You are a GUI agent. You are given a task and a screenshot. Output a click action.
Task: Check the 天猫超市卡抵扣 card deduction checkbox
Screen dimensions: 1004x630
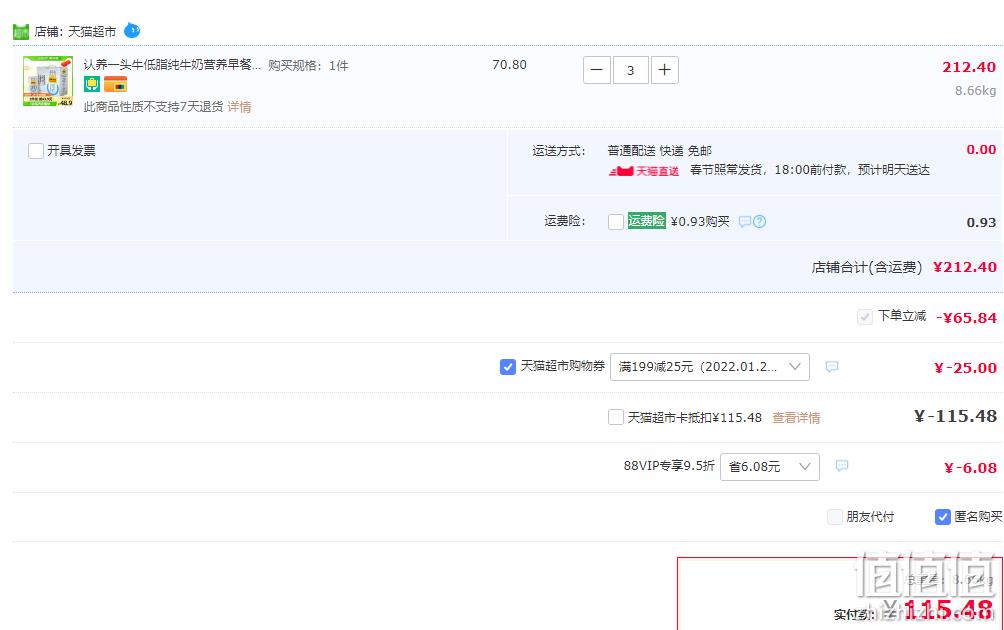coord(615,417)
